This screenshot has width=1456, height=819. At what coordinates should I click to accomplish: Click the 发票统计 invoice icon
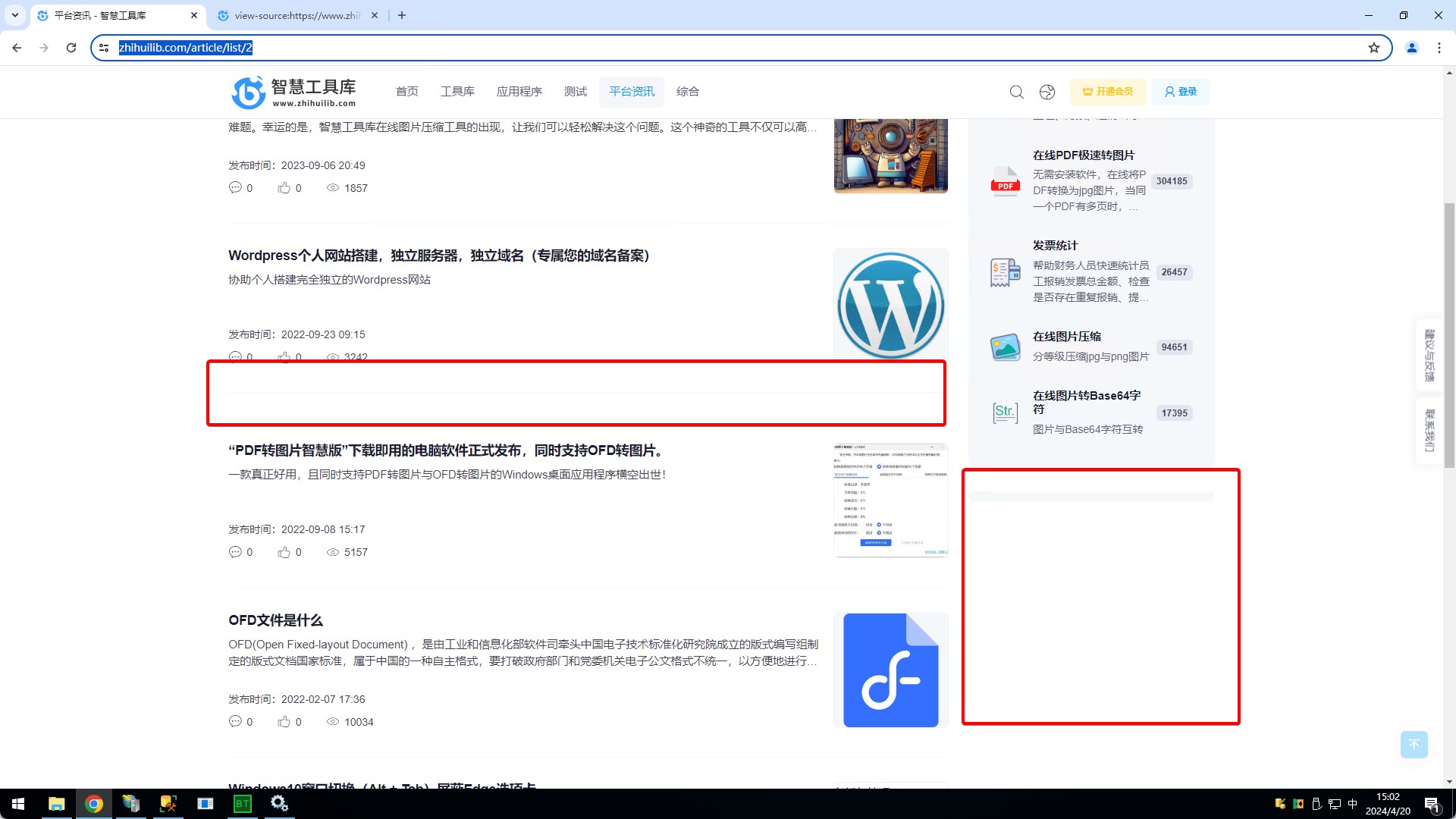tap(1006, 271)
